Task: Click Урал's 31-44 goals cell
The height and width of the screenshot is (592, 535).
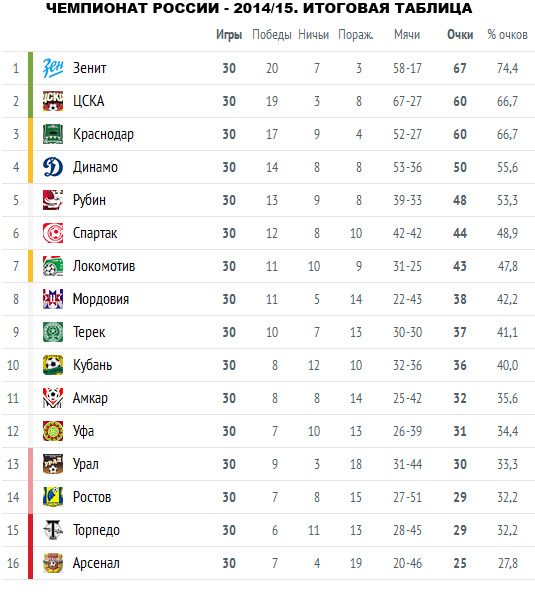Action: (407, 464)
